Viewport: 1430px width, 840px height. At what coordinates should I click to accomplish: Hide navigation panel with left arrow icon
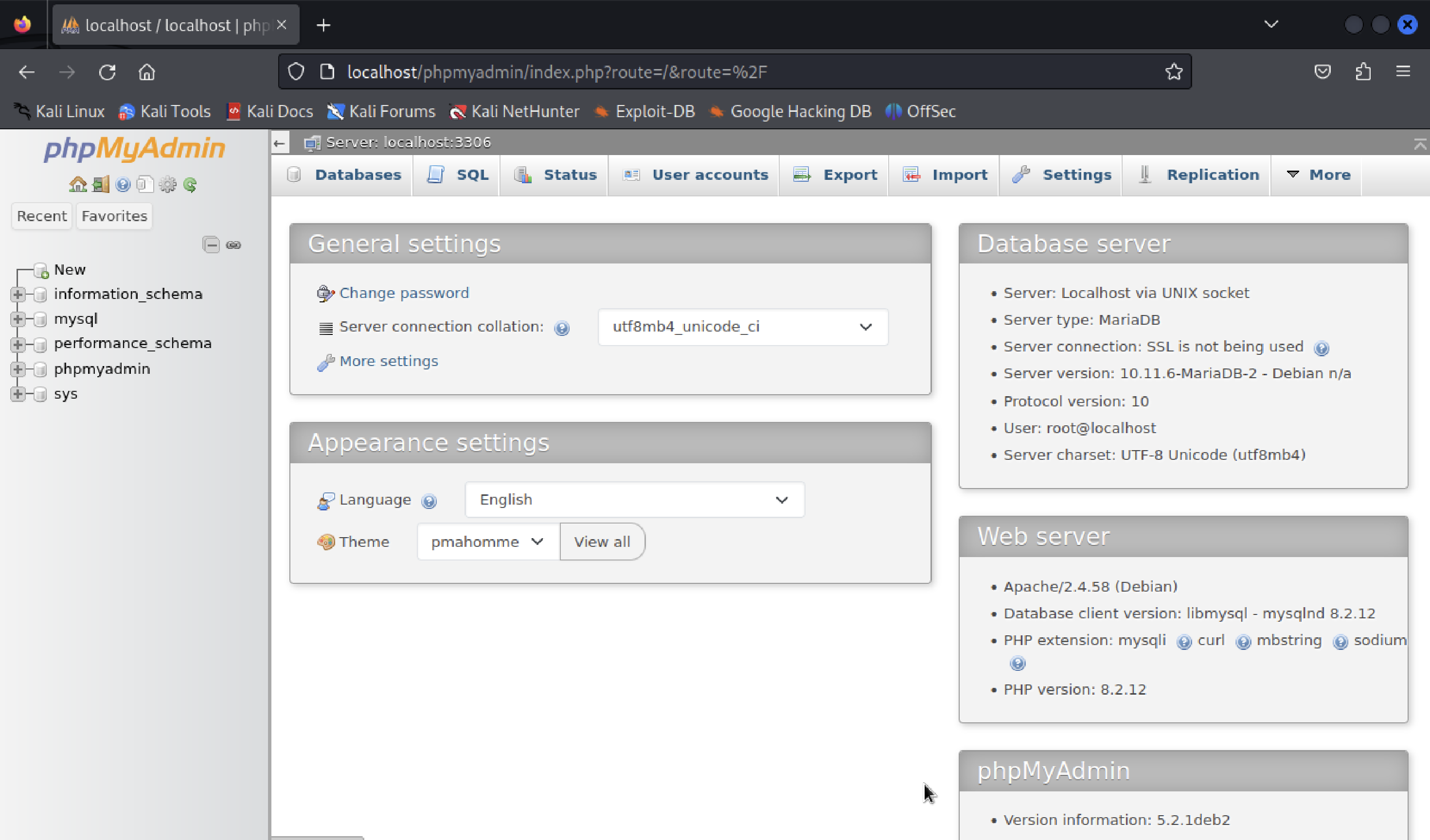click(x=279, y=143)
